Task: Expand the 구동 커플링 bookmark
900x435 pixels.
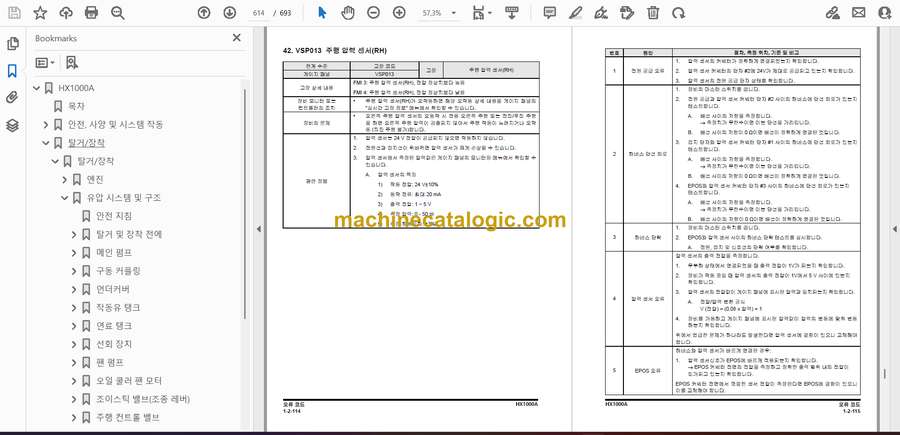Action: pos(74,271)
